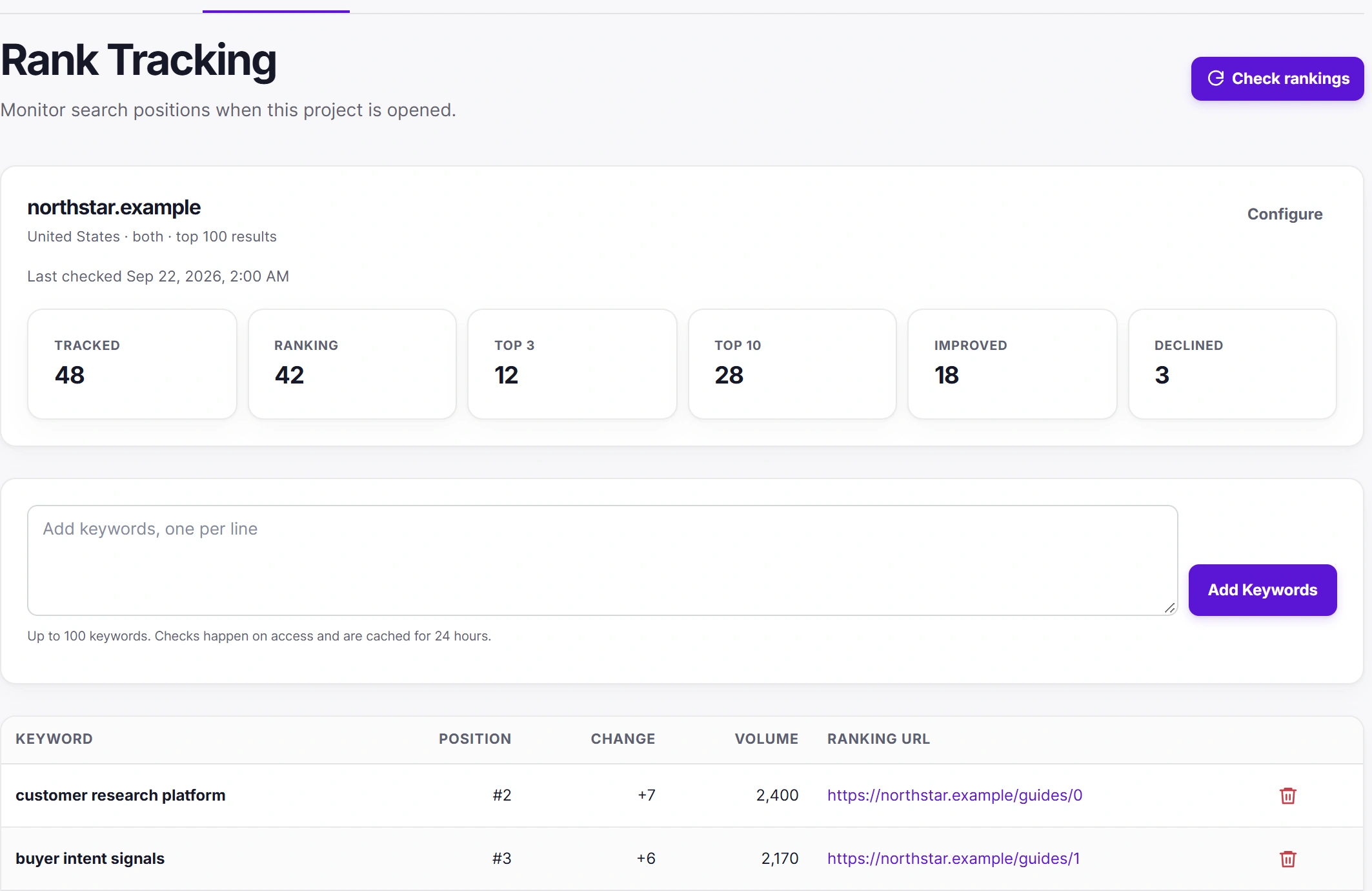This screenshot has width=1372, height=891.
Task: Click the Add Keywords button
Action: 1262,590
